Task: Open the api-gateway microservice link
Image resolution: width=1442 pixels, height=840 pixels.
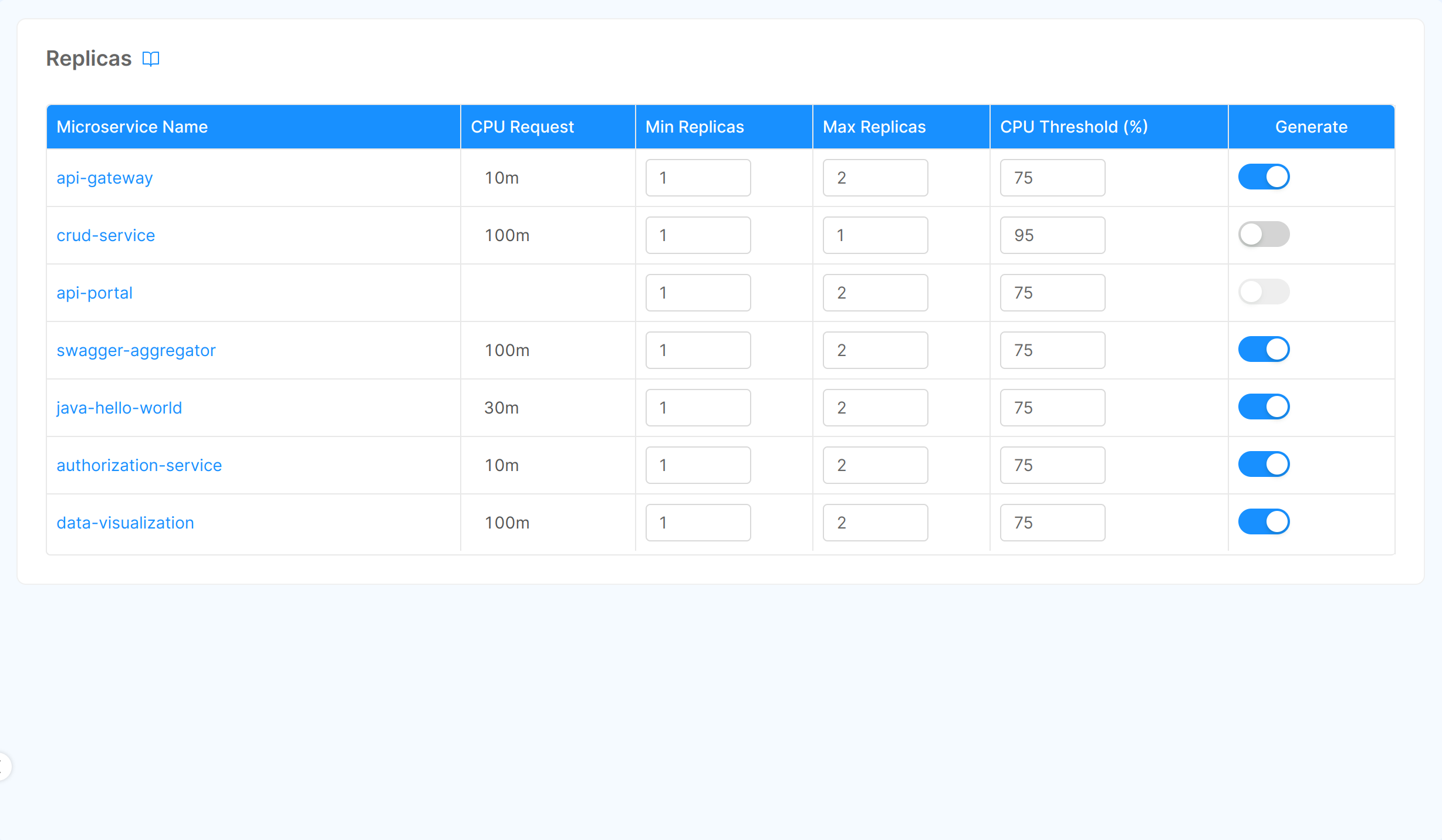Action: click(x=104, y=178)
